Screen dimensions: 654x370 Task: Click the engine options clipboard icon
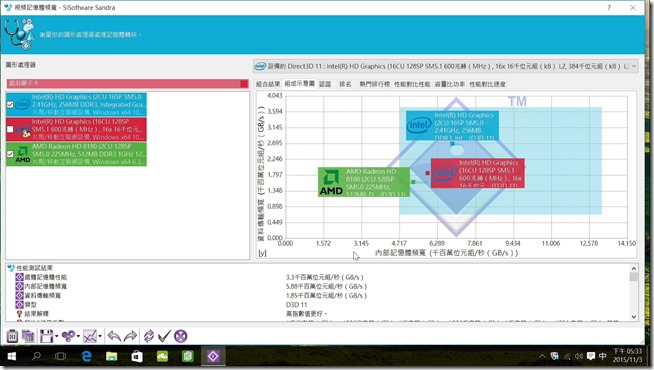click(12, 336)
